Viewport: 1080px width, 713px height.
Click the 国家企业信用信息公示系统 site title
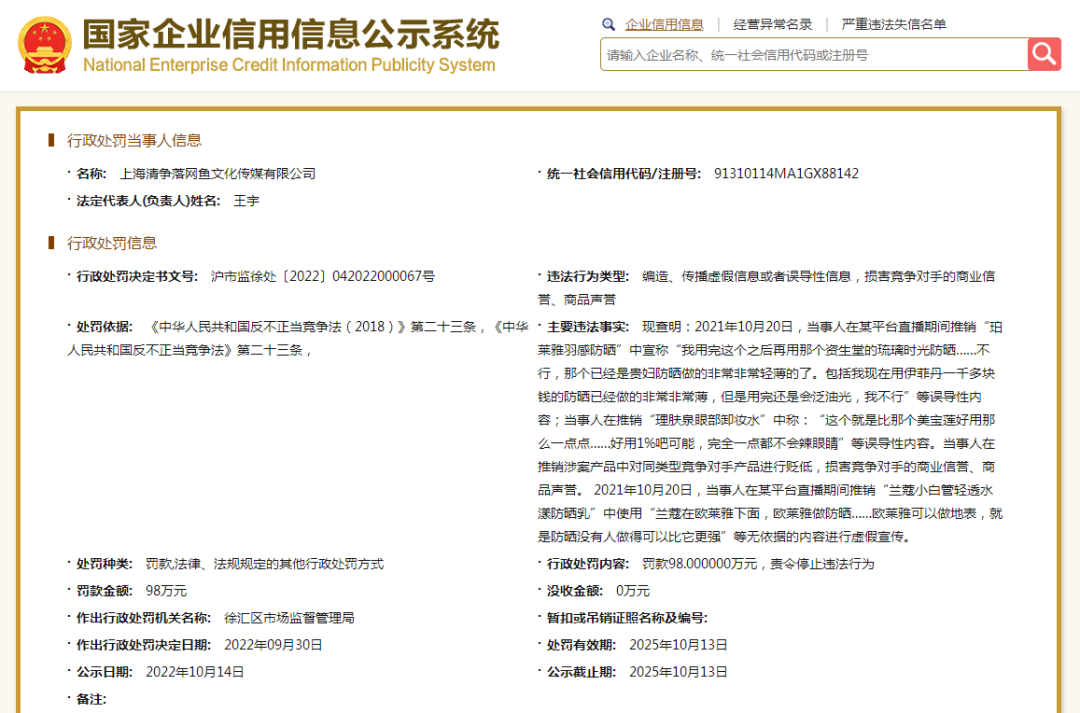(290, 34)
